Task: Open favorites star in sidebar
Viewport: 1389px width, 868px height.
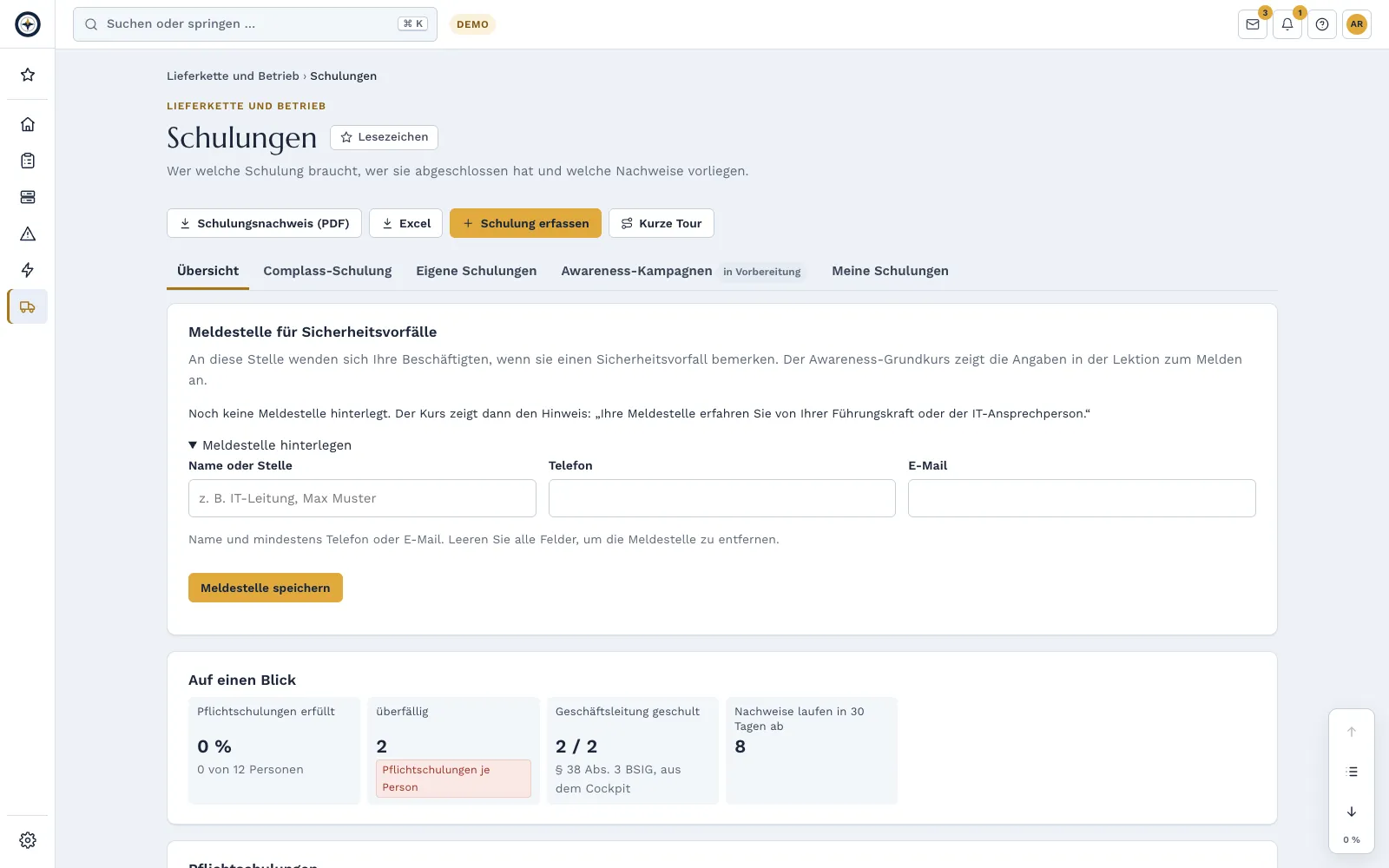Action: click(x=28, y=75)
